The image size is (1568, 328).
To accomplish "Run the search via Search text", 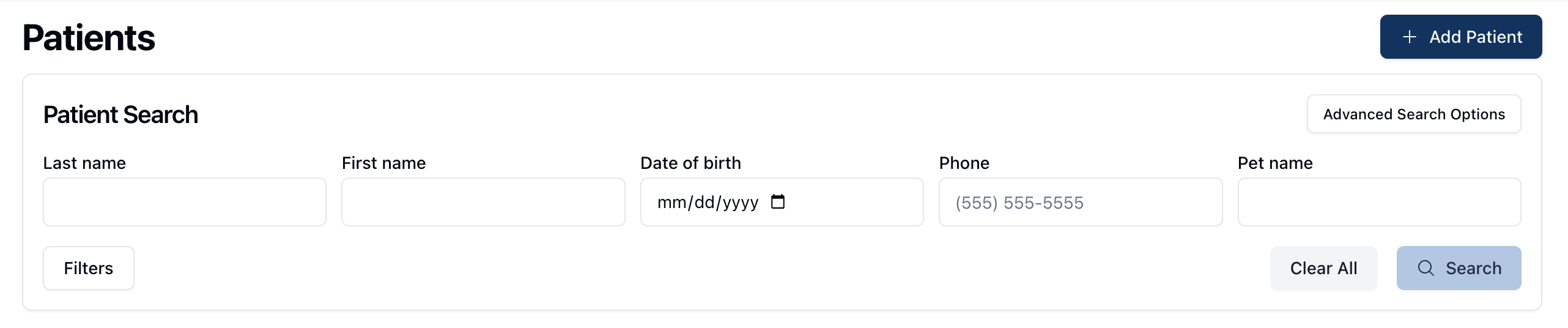I will [x=1473, y=268].
